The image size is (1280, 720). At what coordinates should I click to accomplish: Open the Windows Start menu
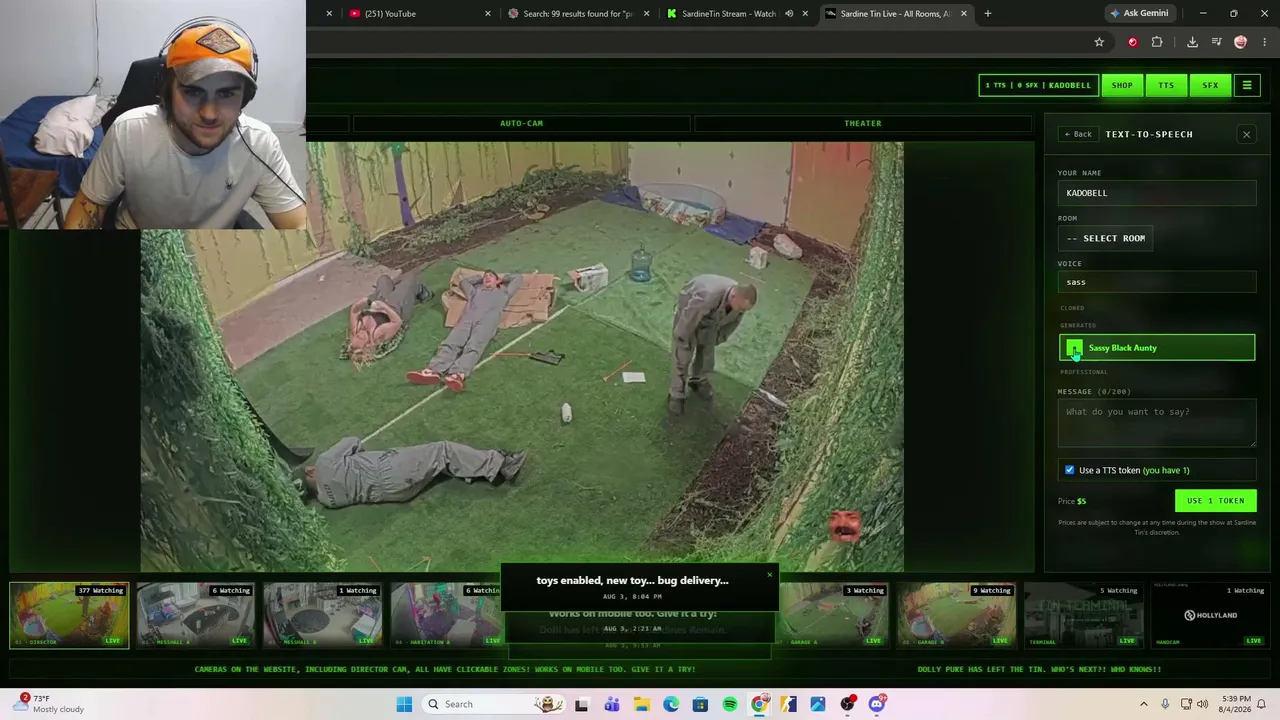pyautogui.click(x=404, y=704)
